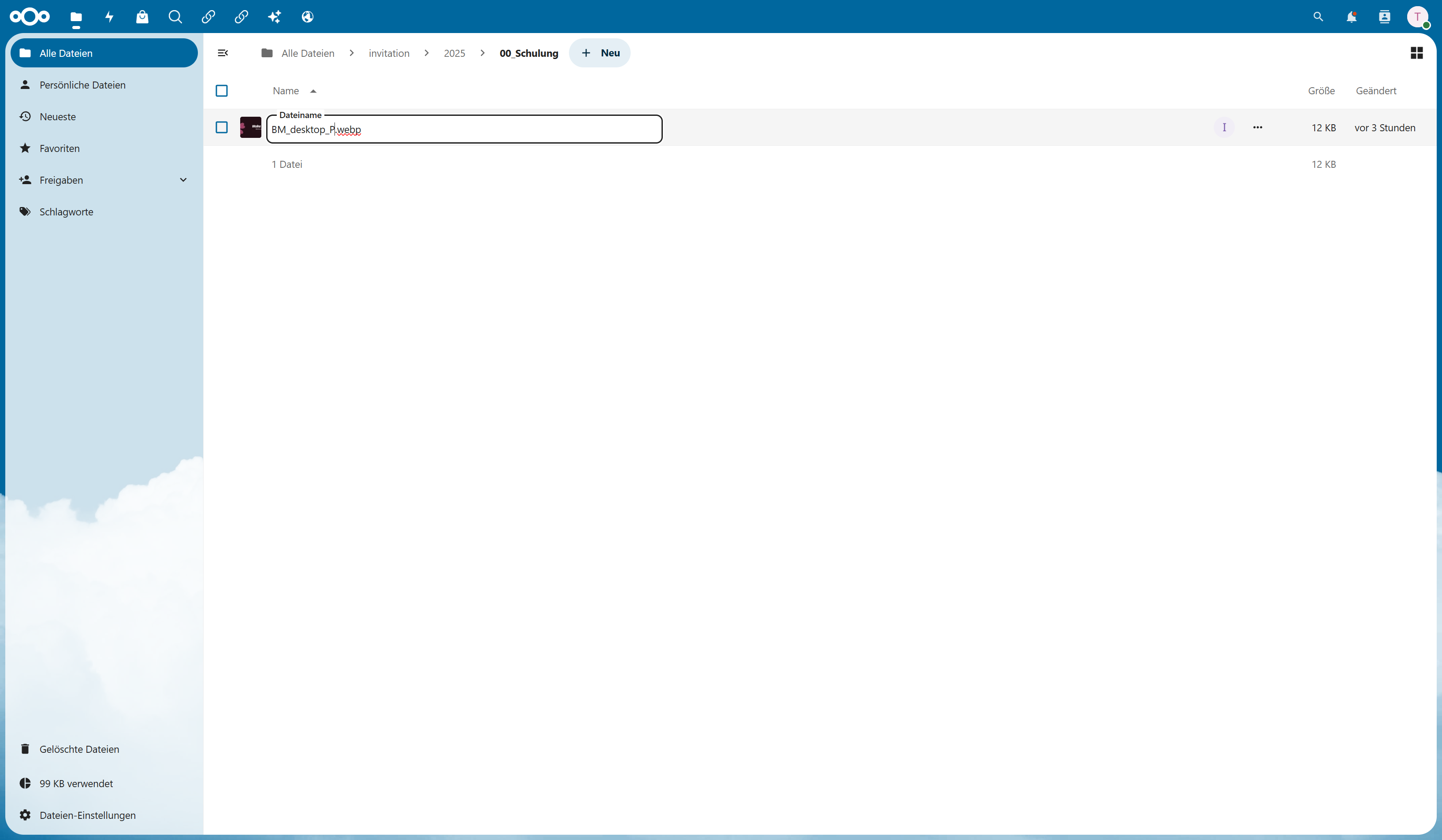Open unified search magnifier at top right
This screenshot has height=840, width=1442.
pyautogui.click(x=1318, y=17)
